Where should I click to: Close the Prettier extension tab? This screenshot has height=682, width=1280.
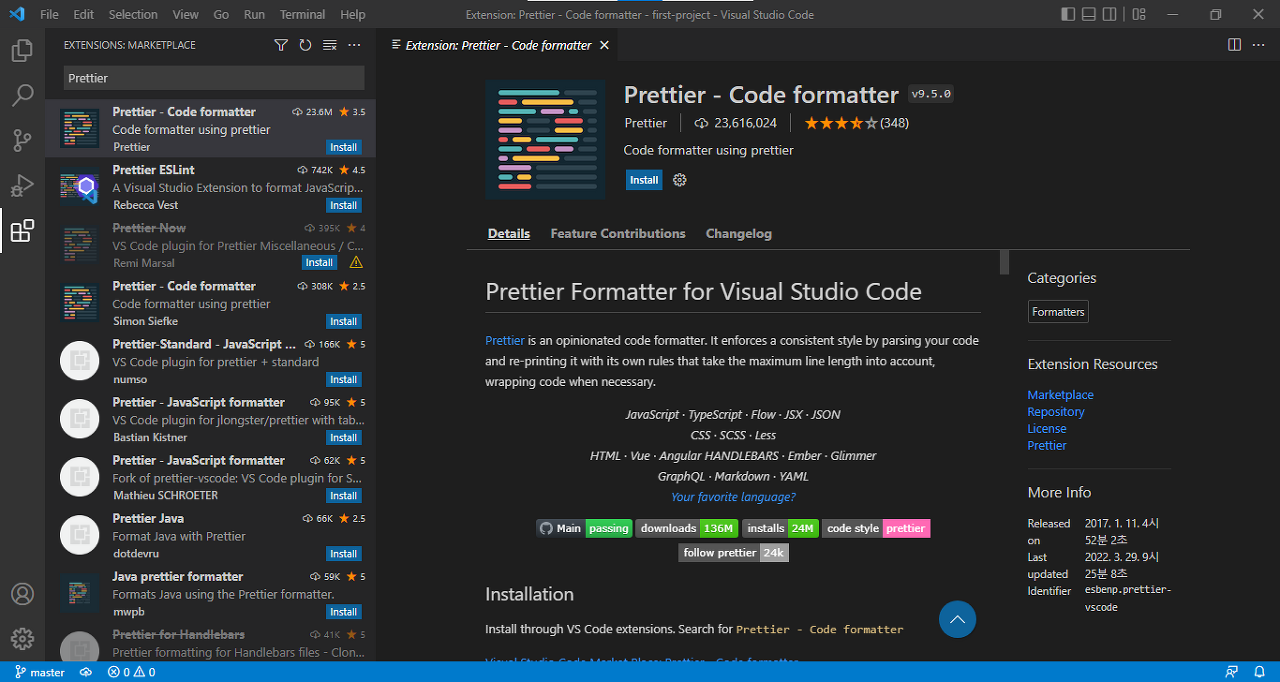[x=604, y=45]
